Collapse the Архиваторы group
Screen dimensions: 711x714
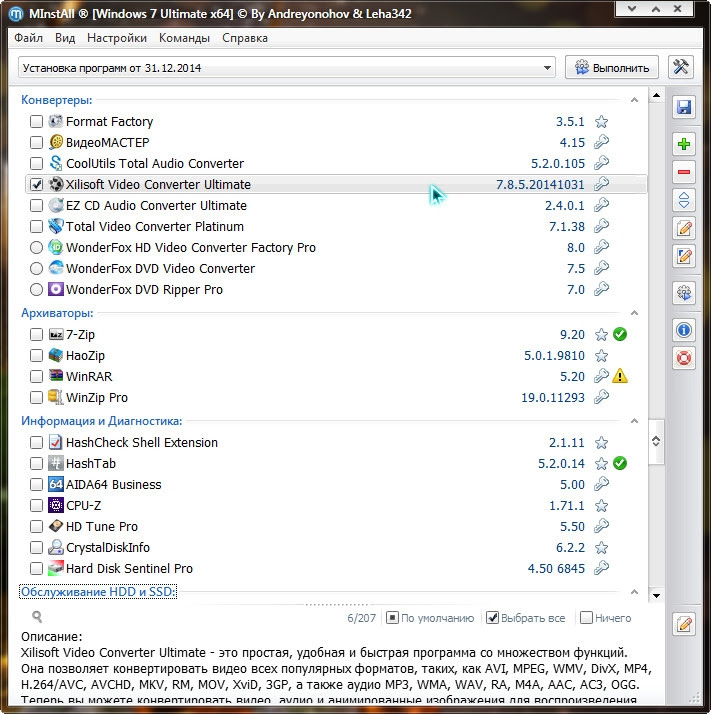pyautogui.click(x=634, y=313)
